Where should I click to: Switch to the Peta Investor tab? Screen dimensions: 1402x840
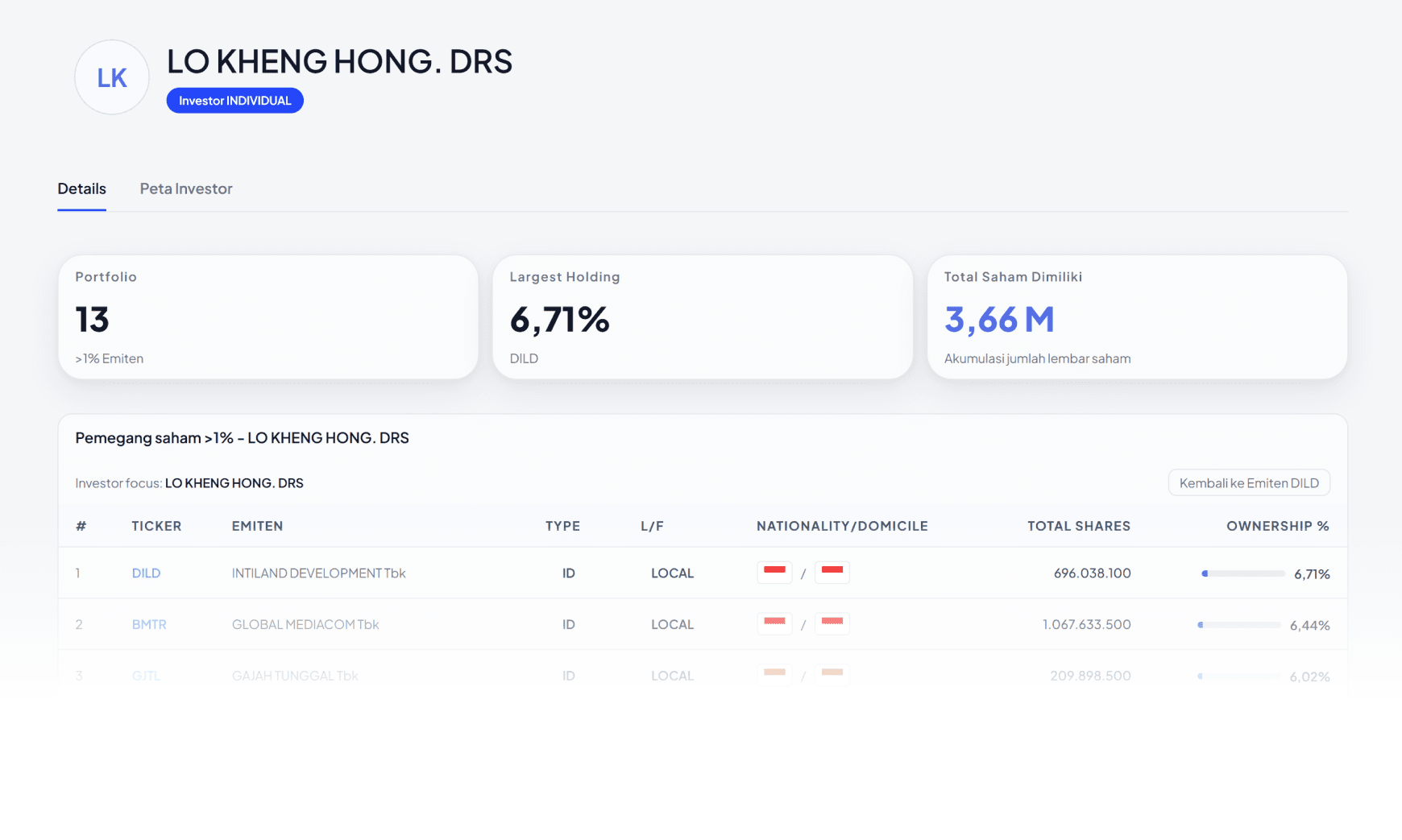point(186,188)
